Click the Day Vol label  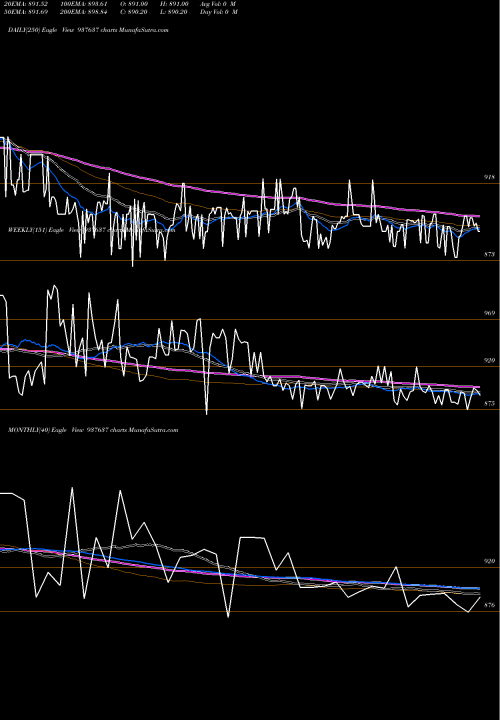[219, 12]
